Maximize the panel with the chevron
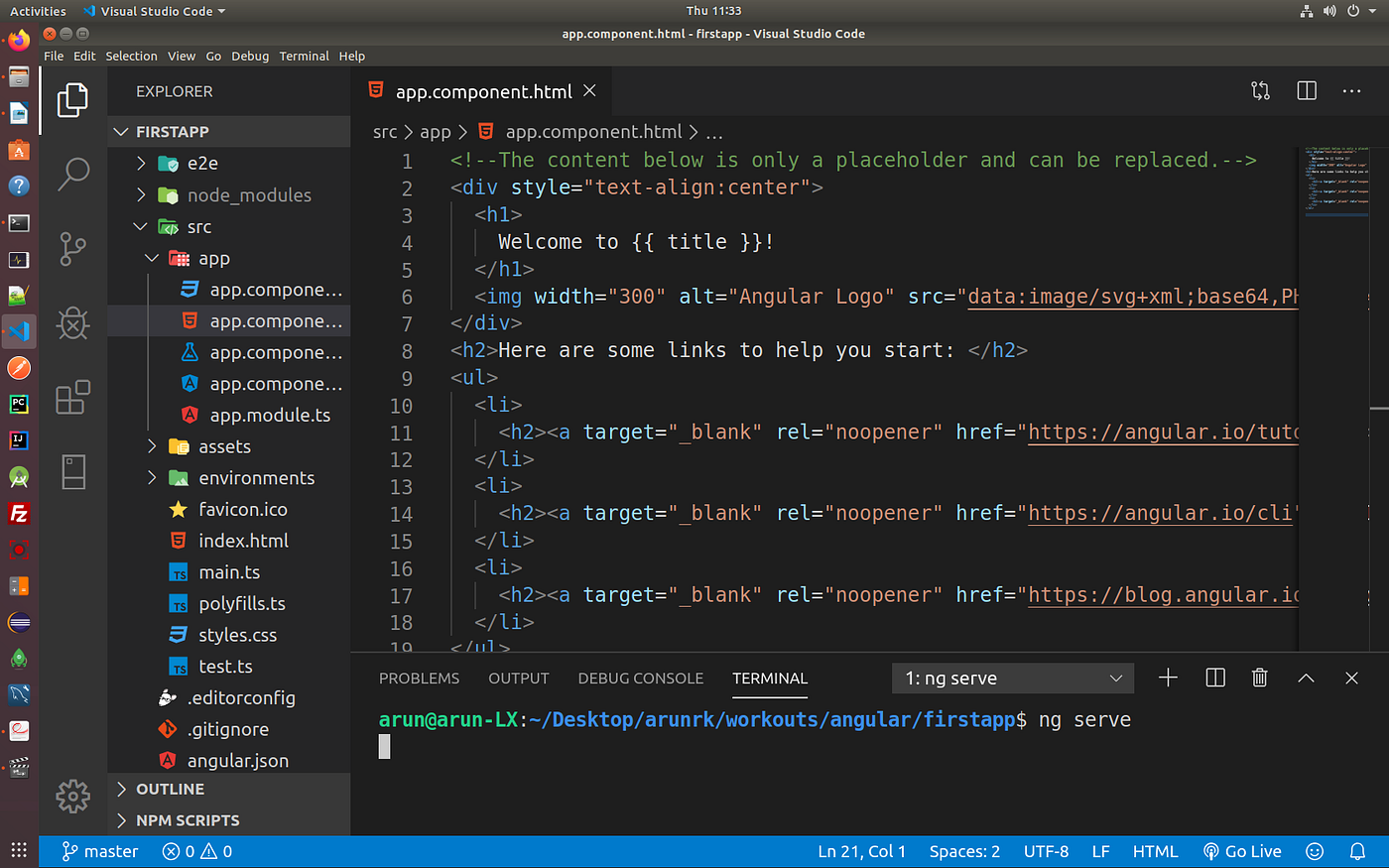The width and height of the screenshot is (1389, 868). (x=1306, y=678)
